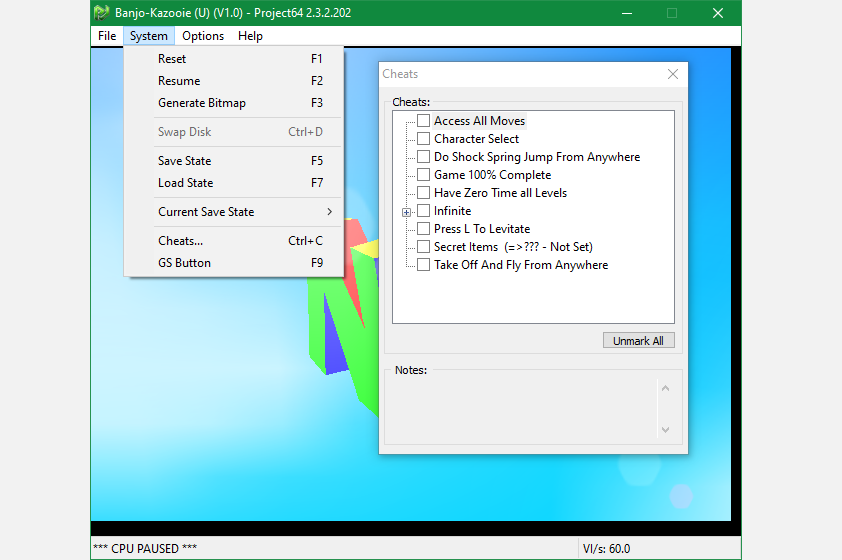Click the Notes scroll down arrow
842x560 pixels.
tap(666, 430)
